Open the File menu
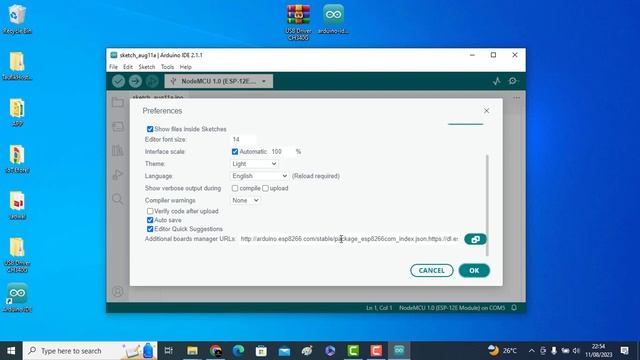Screen dimensions: 640x360 pos(113,67)
